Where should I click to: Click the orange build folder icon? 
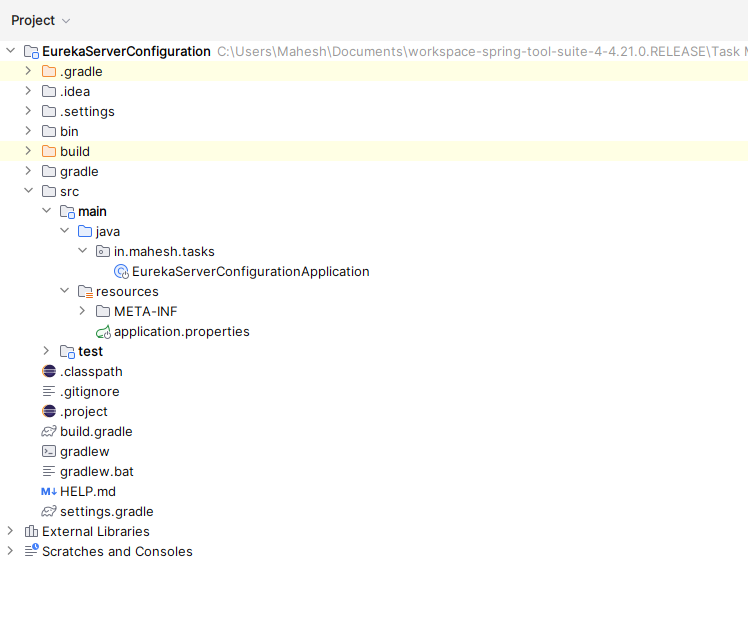(49, 151)
